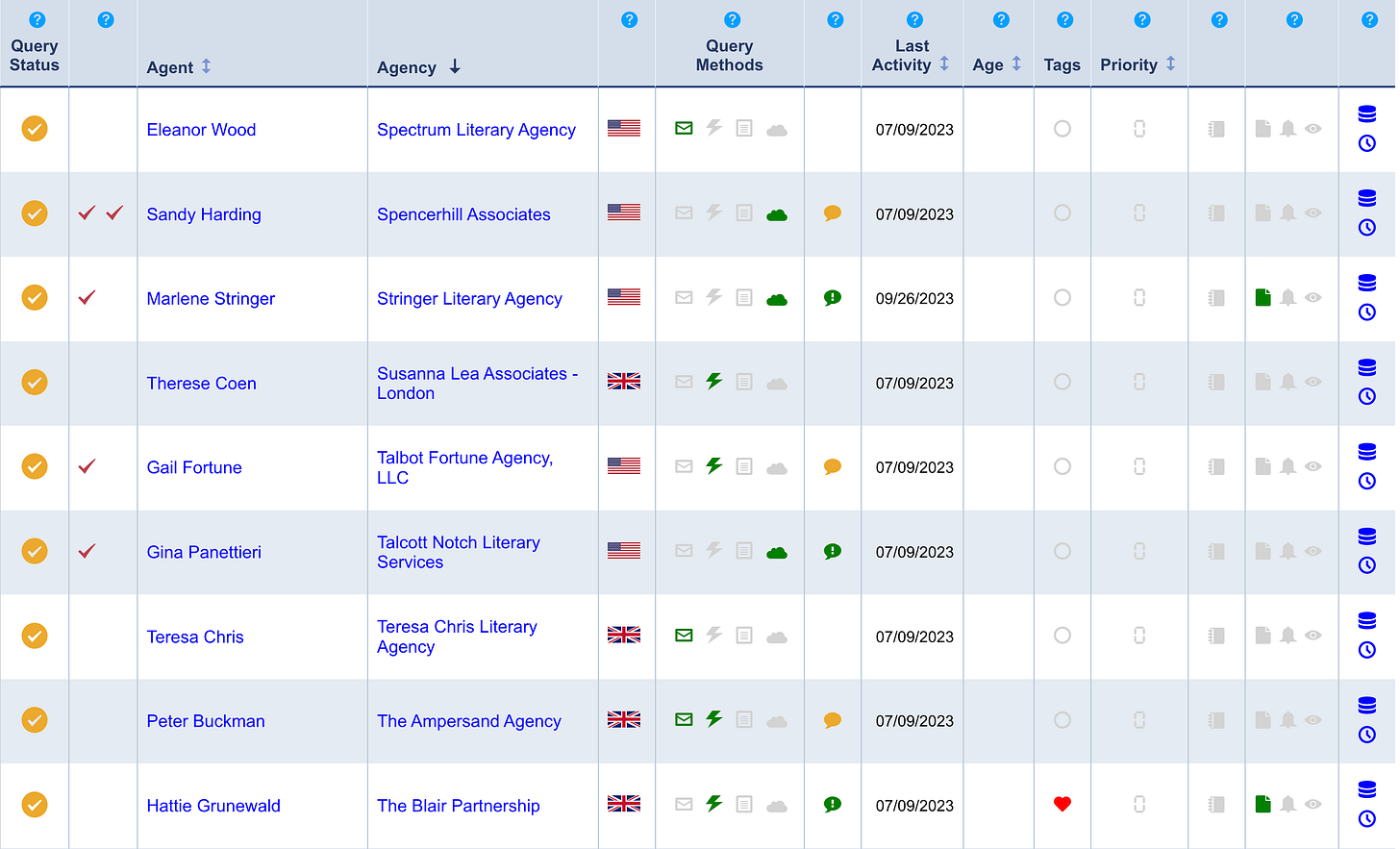
Task: Open the help icon above Priority
Action: [x=1141, y=19]
